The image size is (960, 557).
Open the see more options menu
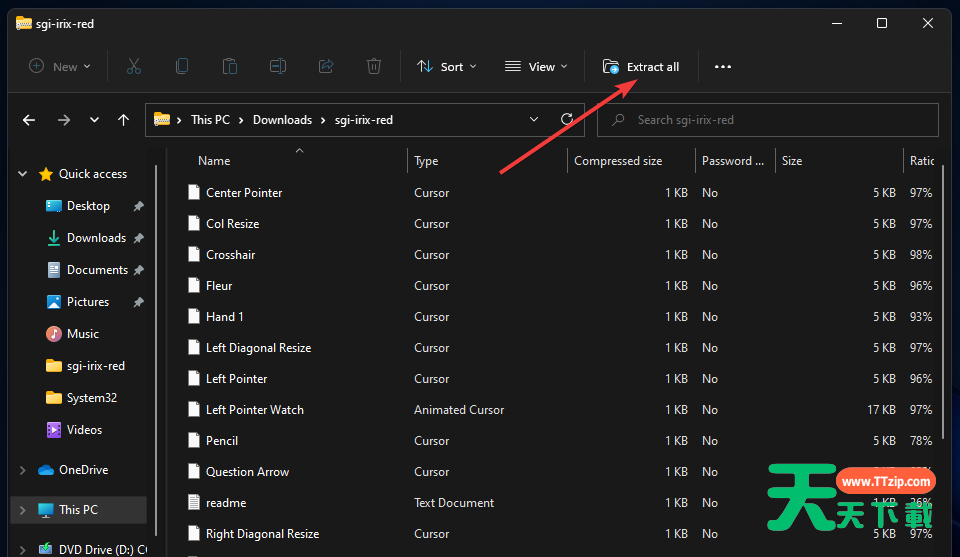(723, 67)
